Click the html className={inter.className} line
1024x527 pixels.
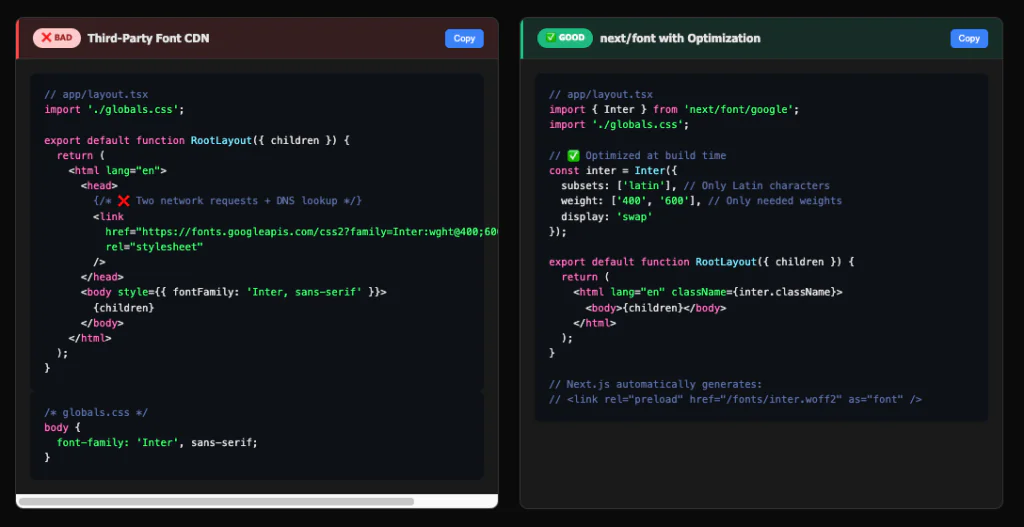point(708,292)
